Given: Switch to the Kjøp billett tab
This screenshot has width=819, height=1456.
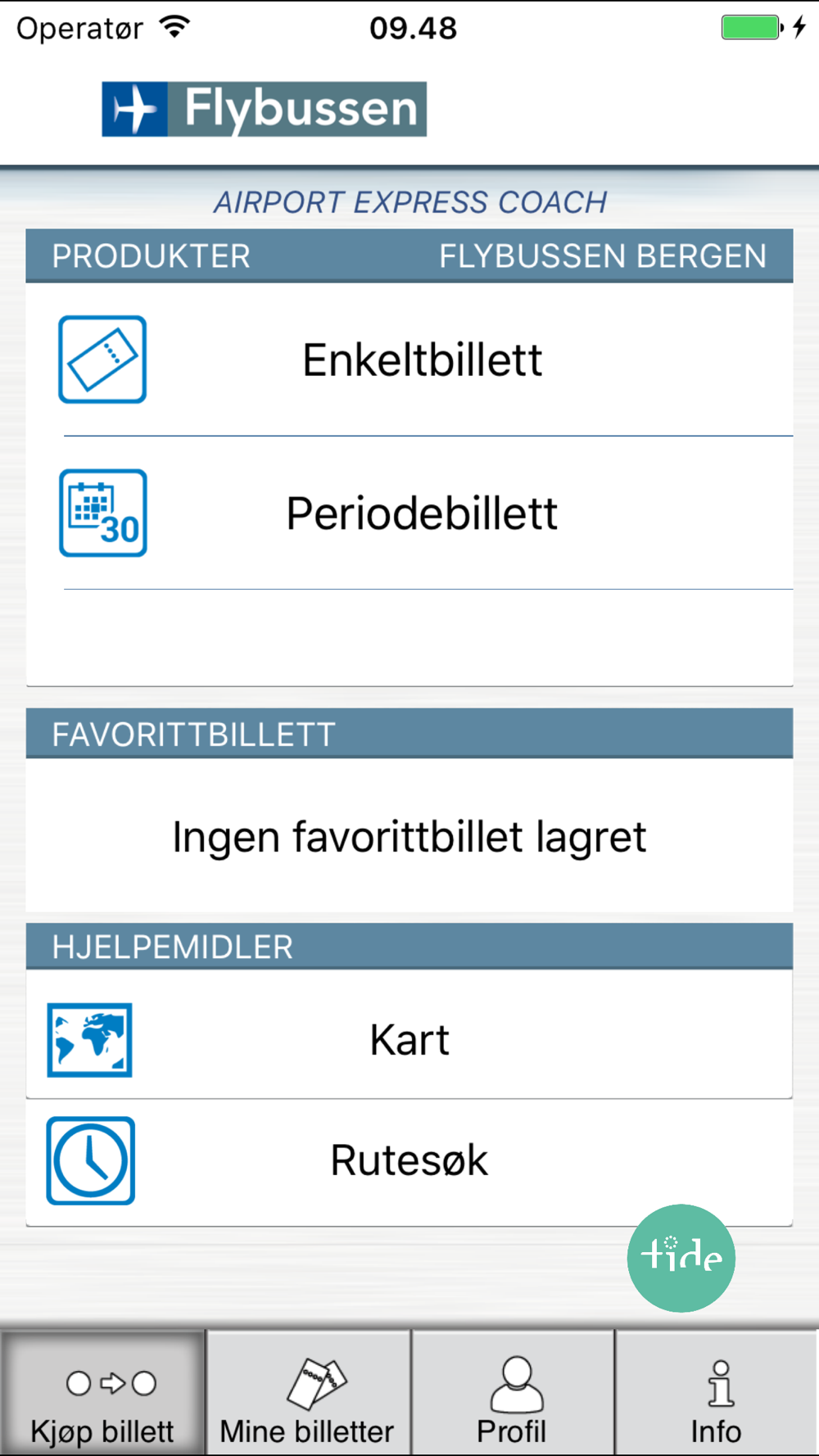Looking at the screenshot, I should [x=102, y=1393].
